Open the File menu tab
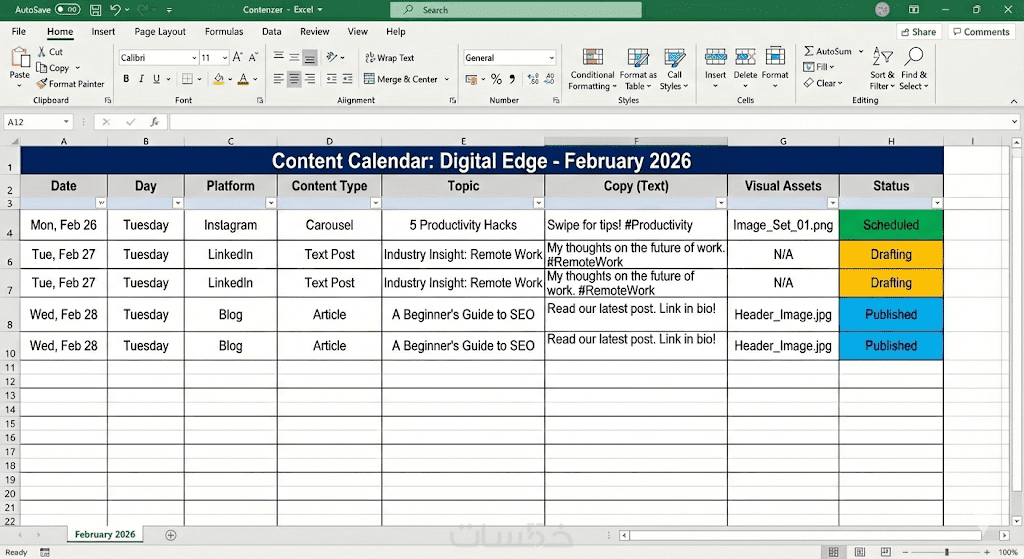The image size is (1024, 559). (x=19, y=31)
